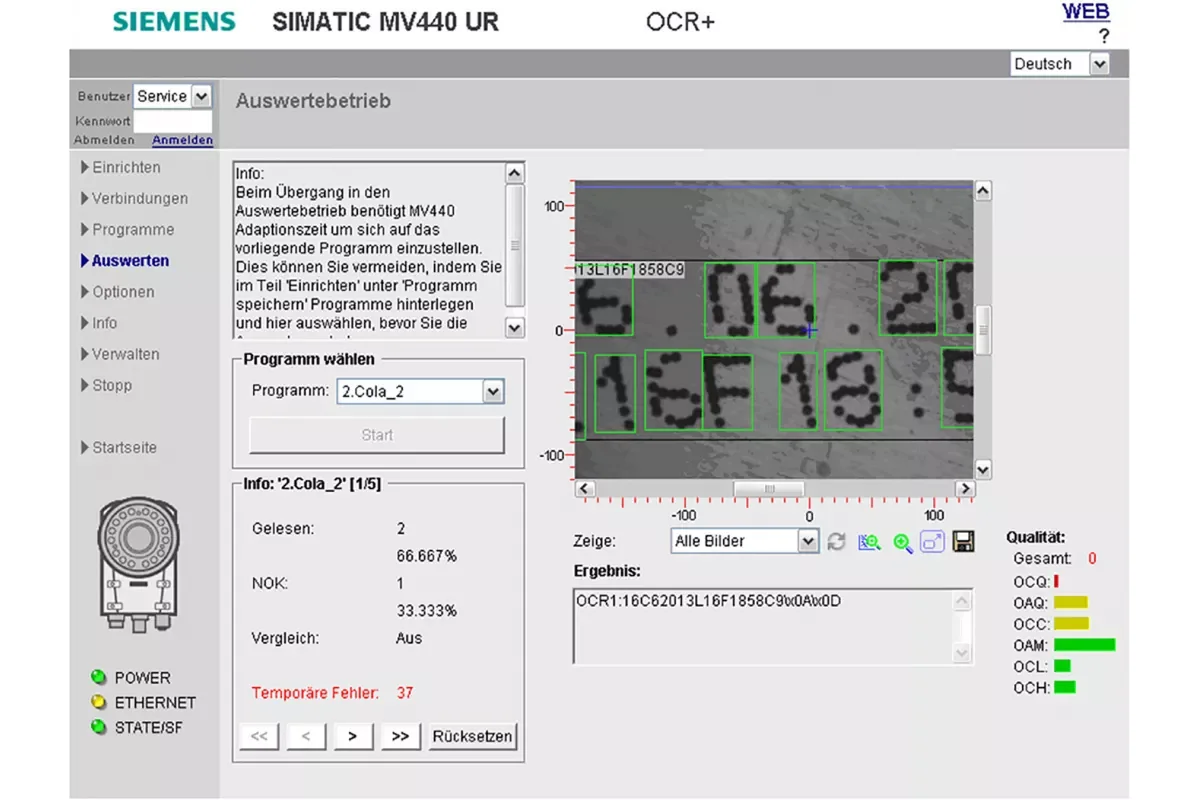Click the OAM green quality bar

click(1085, 645)
